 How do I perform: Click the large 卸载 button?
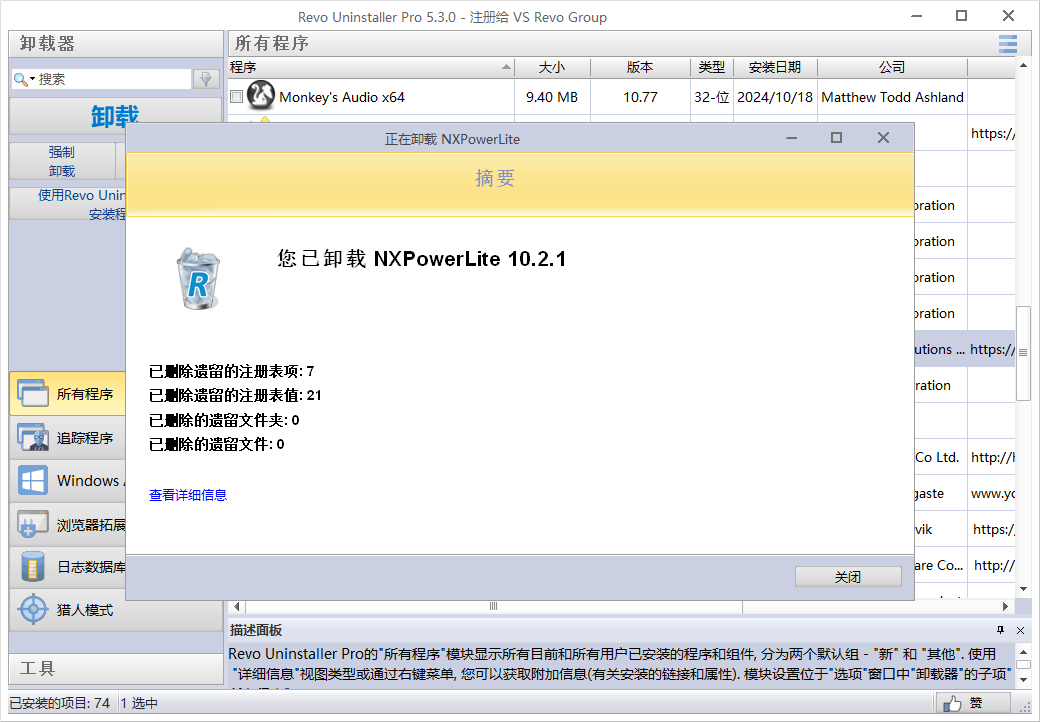114,116
